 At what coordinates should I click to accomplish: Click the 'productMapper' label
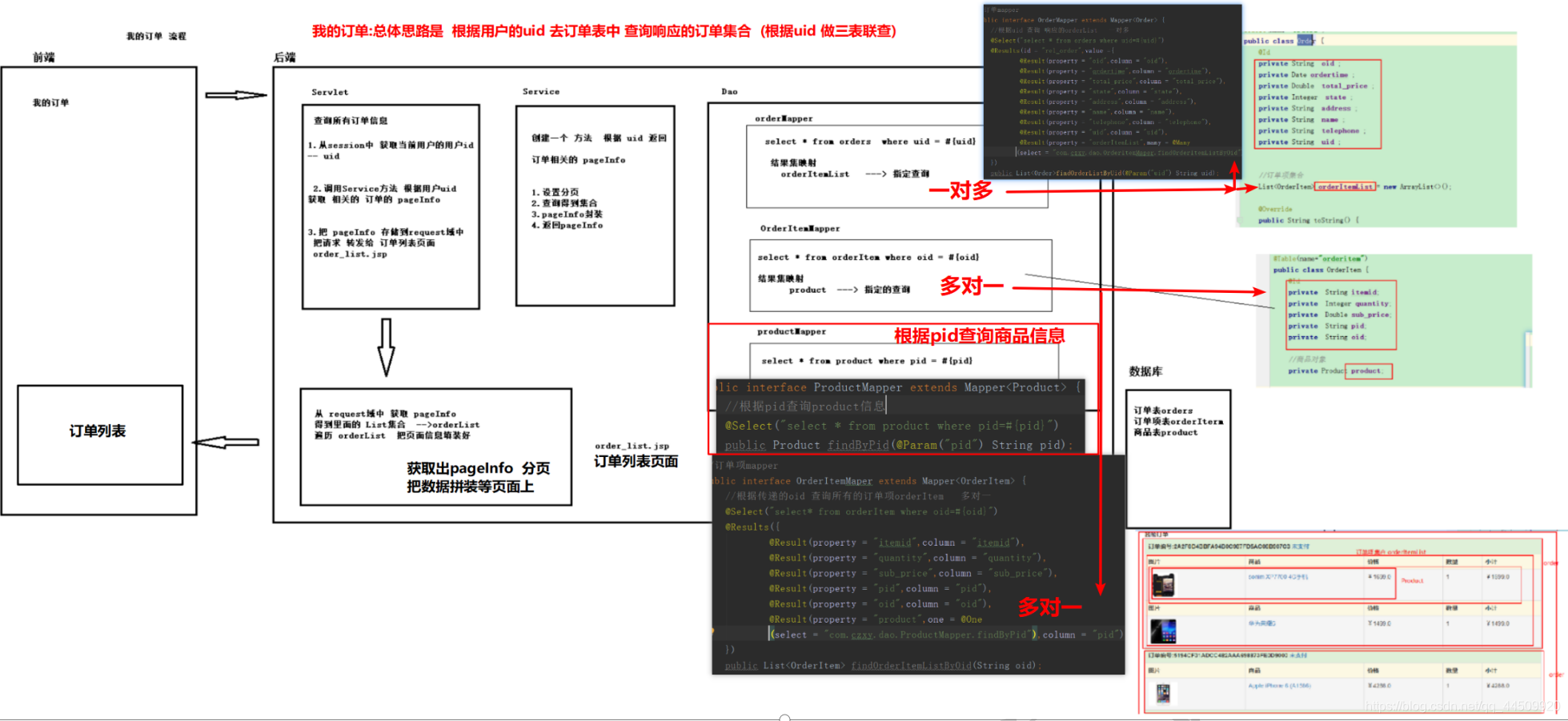[792, 331]
